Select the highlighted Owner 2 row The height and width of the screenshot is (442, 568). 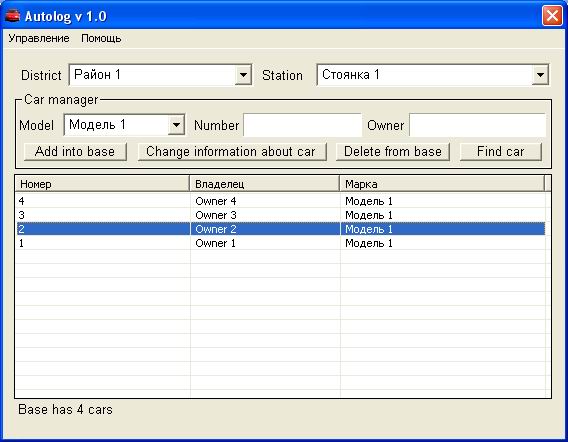[x=281, y=229]
